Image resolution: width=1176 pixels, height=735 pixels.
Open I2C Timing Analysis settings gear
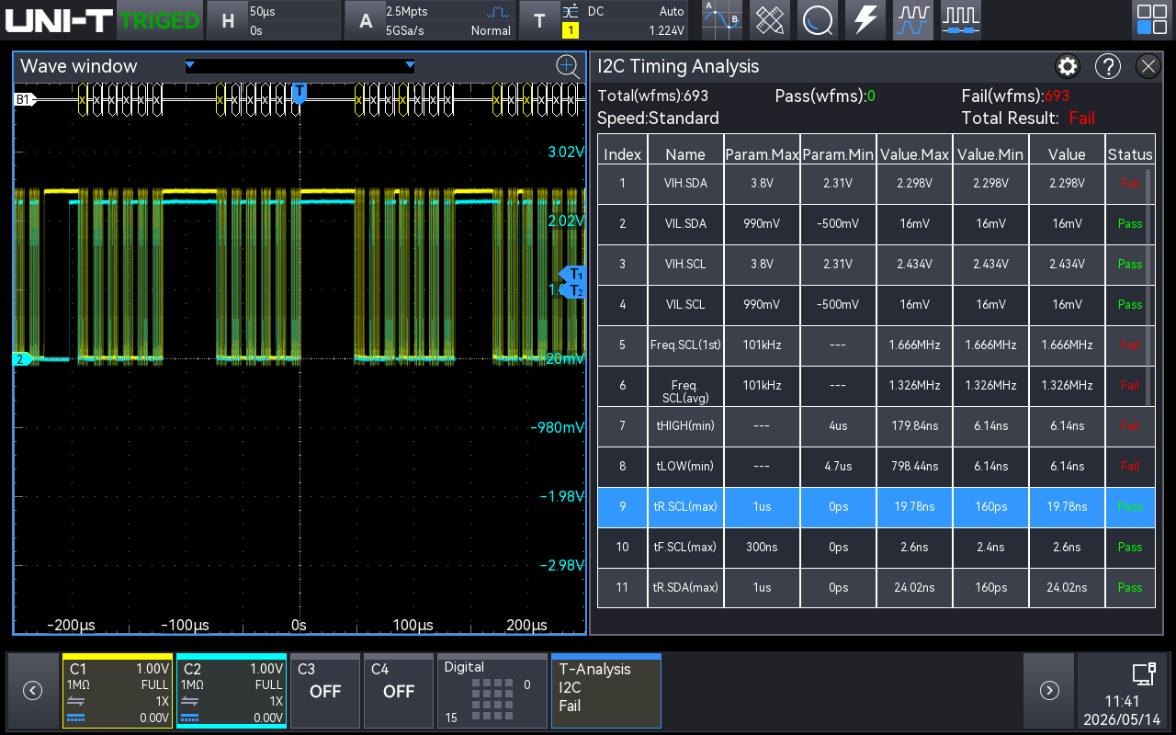click(x=1067, y=67)
